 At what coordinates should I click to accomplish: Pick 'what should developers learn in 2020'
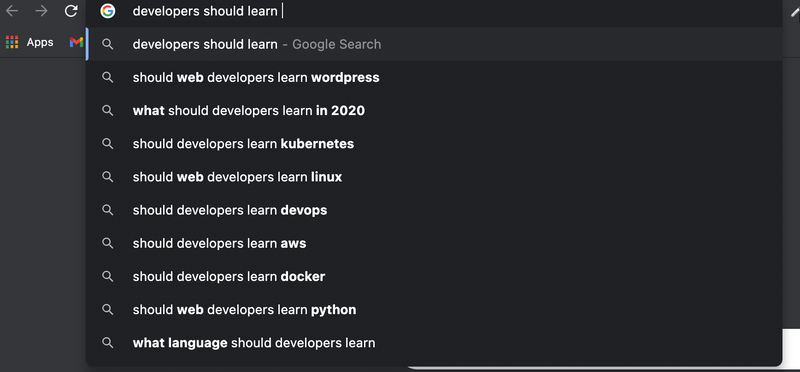coord(434,111)
